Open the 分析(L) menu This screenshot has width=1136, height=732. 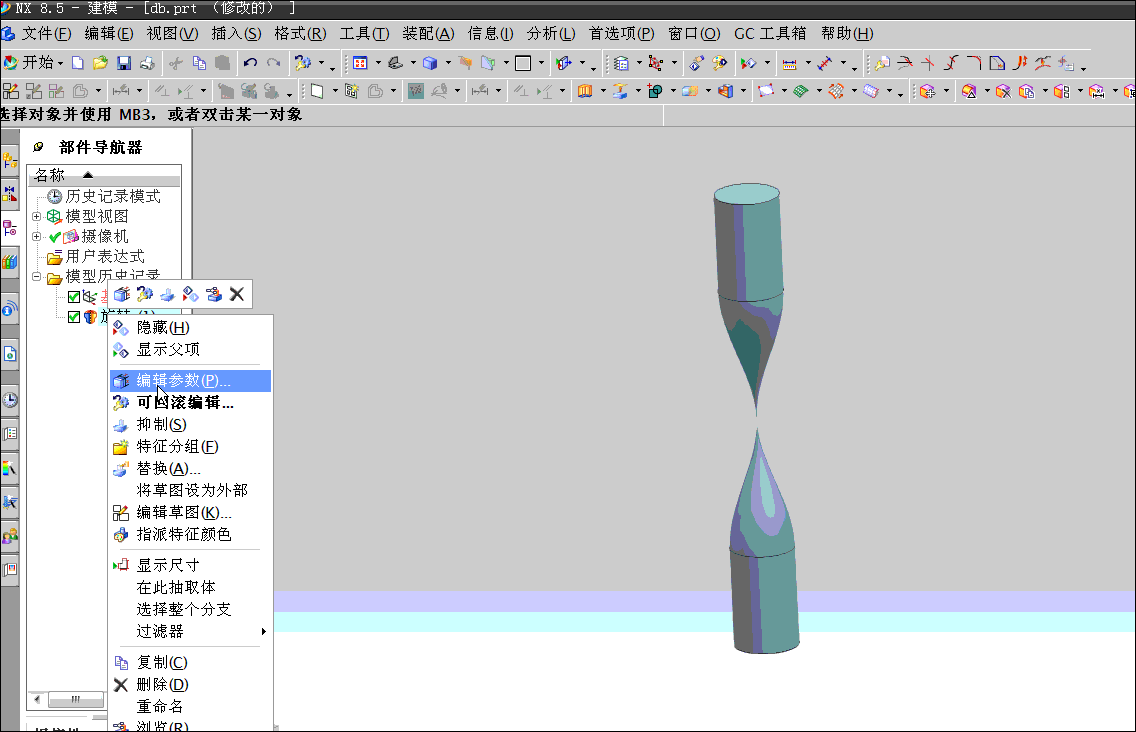(551, 33)
